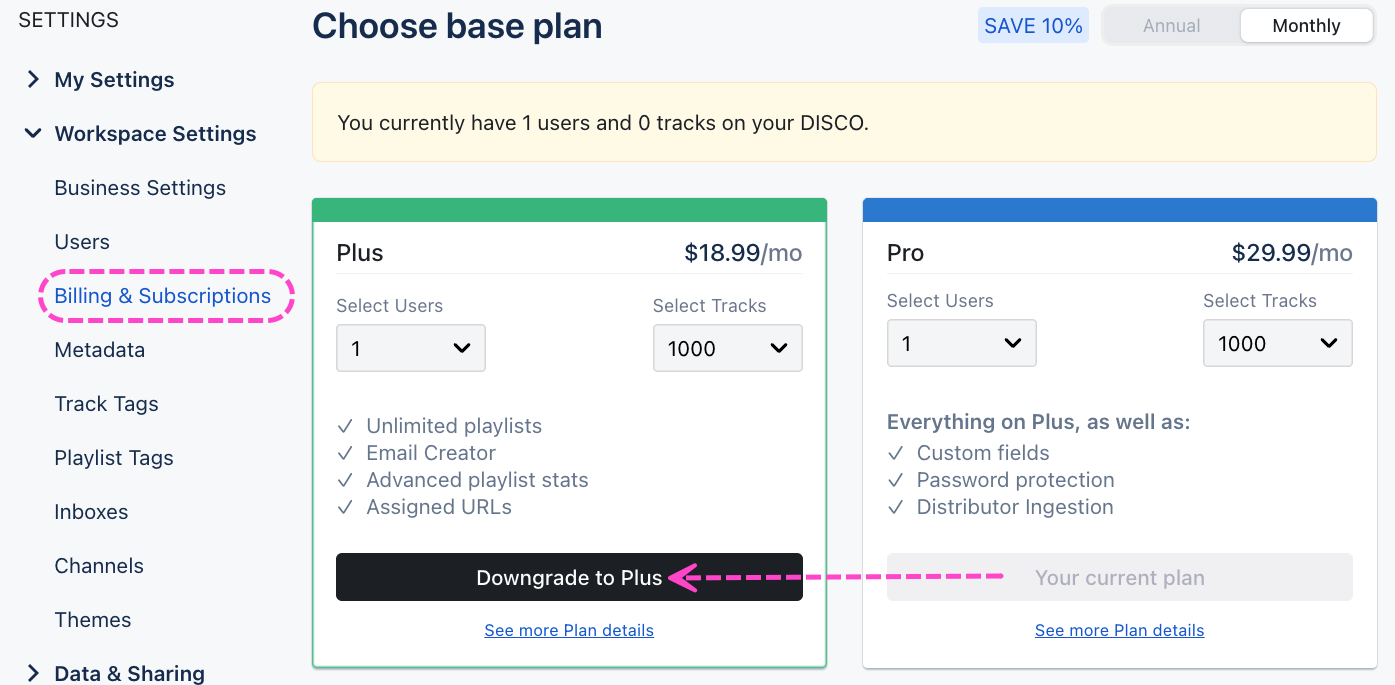Image resolution: width=1395 pixels, height=685 pixels.
Task: Open Business Settings page
Action: click(x=140, y=188)
